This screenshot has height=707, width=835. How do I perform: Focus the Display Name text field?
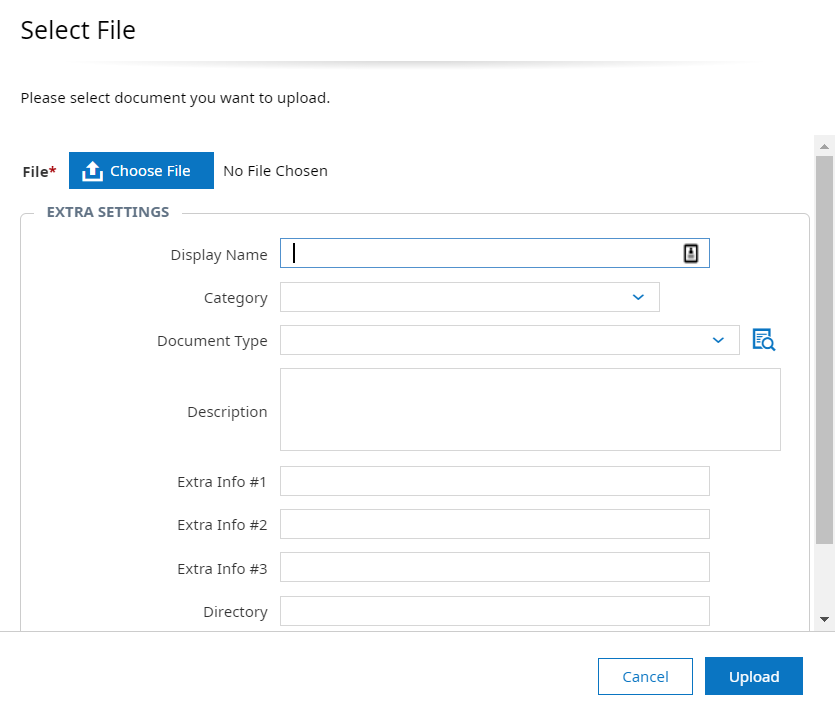pyautogui.click(x=480, y=254)
